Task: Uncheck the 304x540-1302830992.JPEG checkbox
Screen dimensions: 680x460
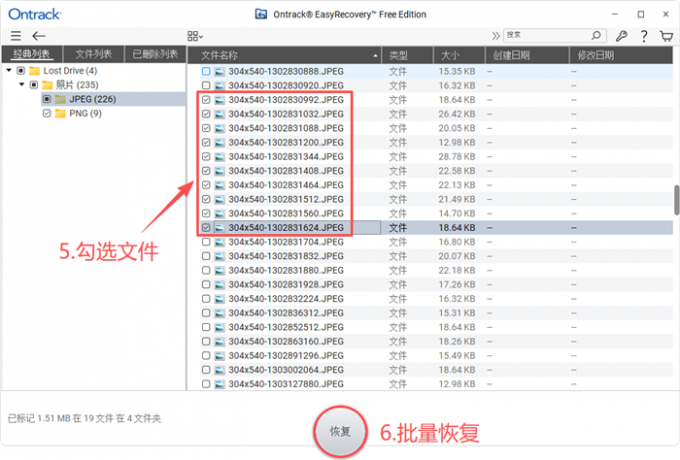Action: pos(206,100)
